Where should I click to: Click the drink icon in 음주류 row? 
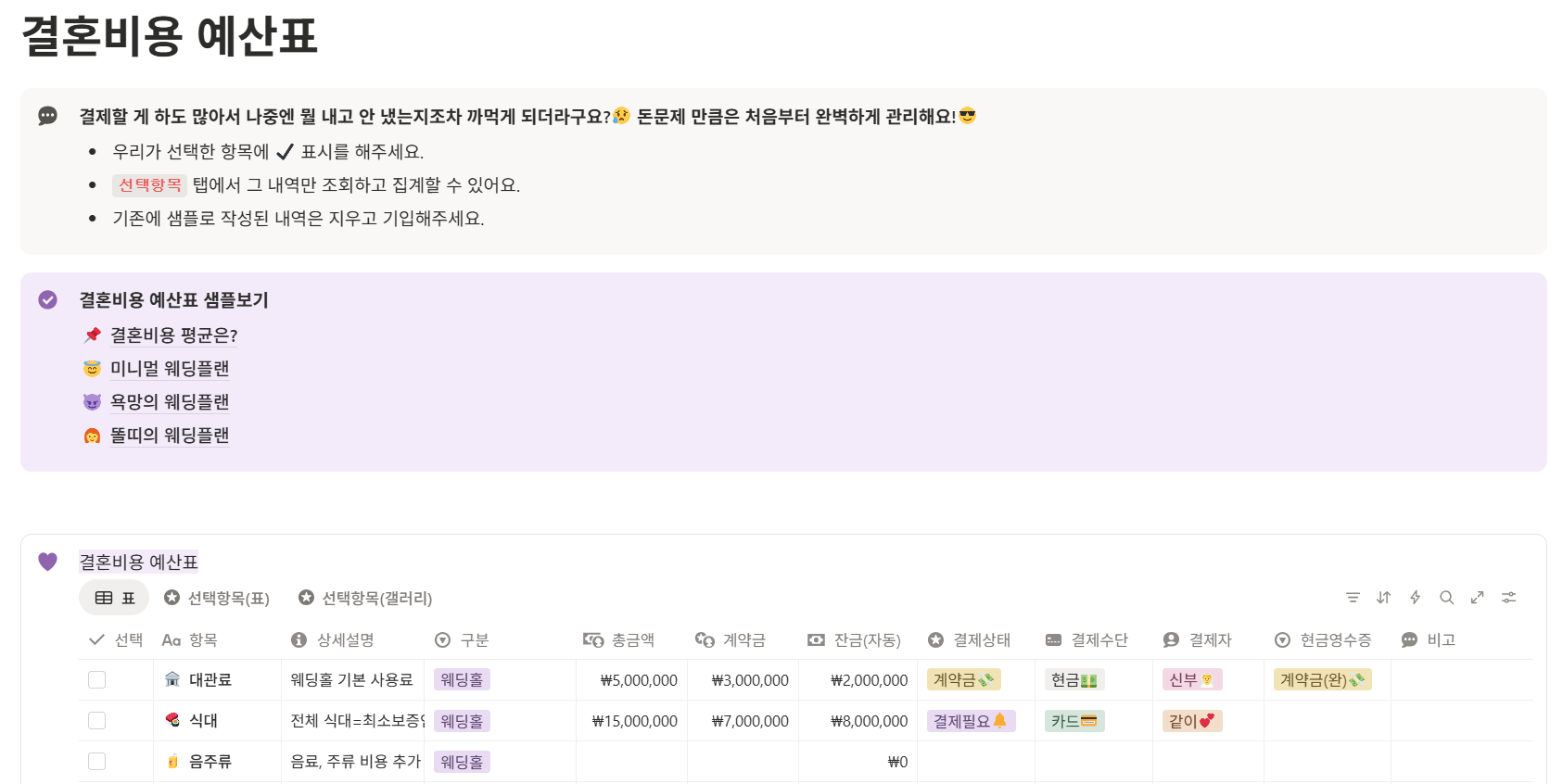pyautogui.click(x=172, y=761)
